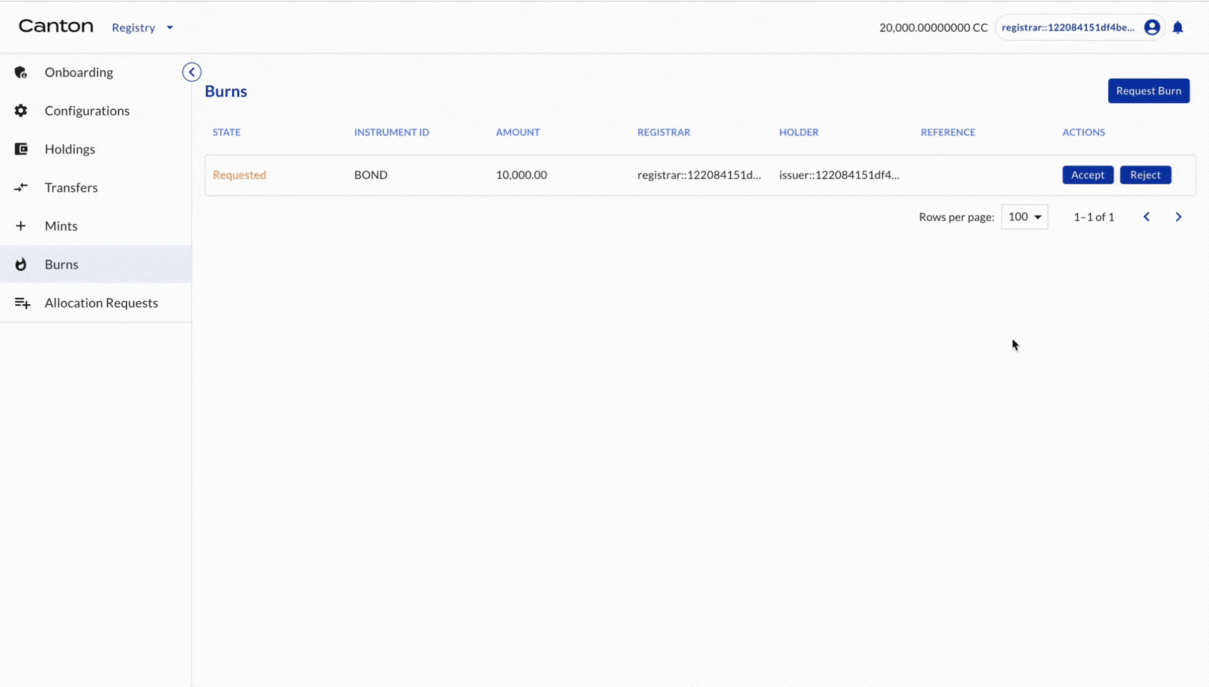Image resolution: width=1209 pixels, height=687 pixels.
Task: Collapse the sidebar with the chevron button
Action: (191, 72)
